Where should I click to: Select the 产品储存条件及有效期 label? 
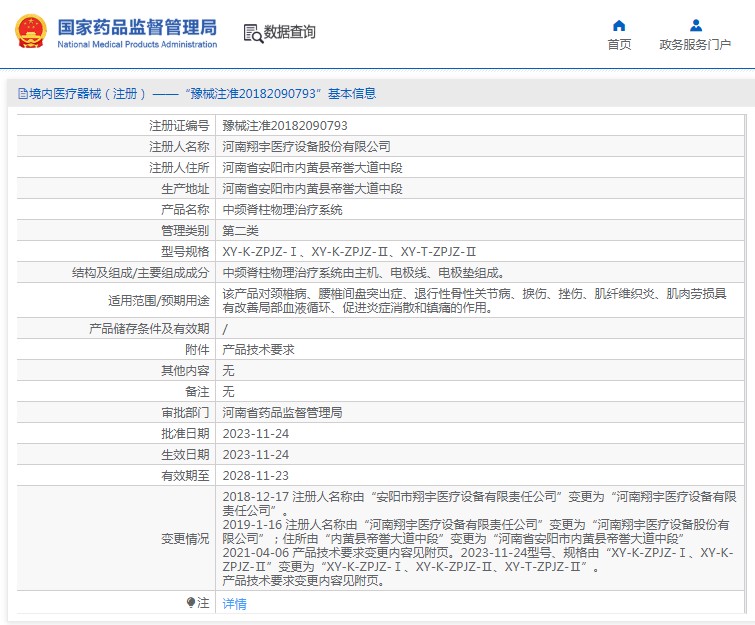pos(149,329)
